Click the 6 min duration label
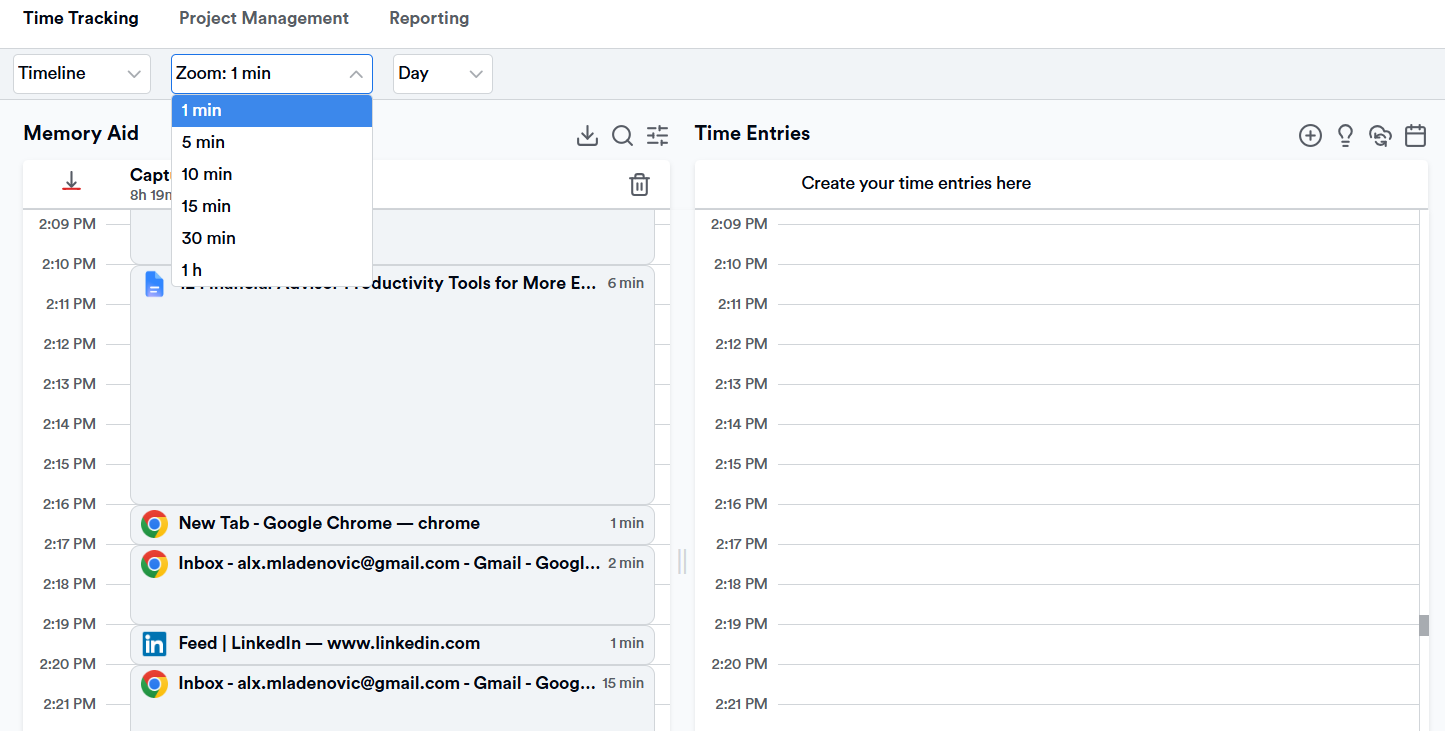Image resolution: width=1445 pixels, height=731 pixels. click(626, 283)
